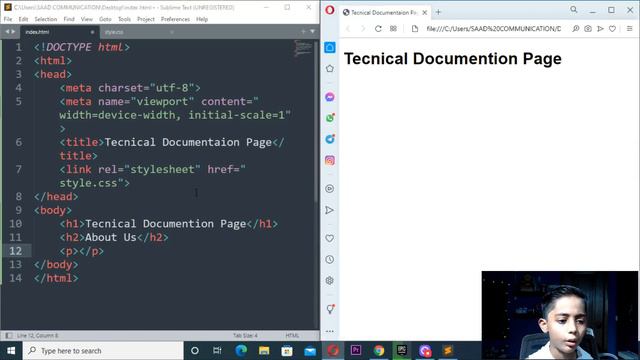
Task: Click line number 12 in the gutter
Action: [16, 251]
